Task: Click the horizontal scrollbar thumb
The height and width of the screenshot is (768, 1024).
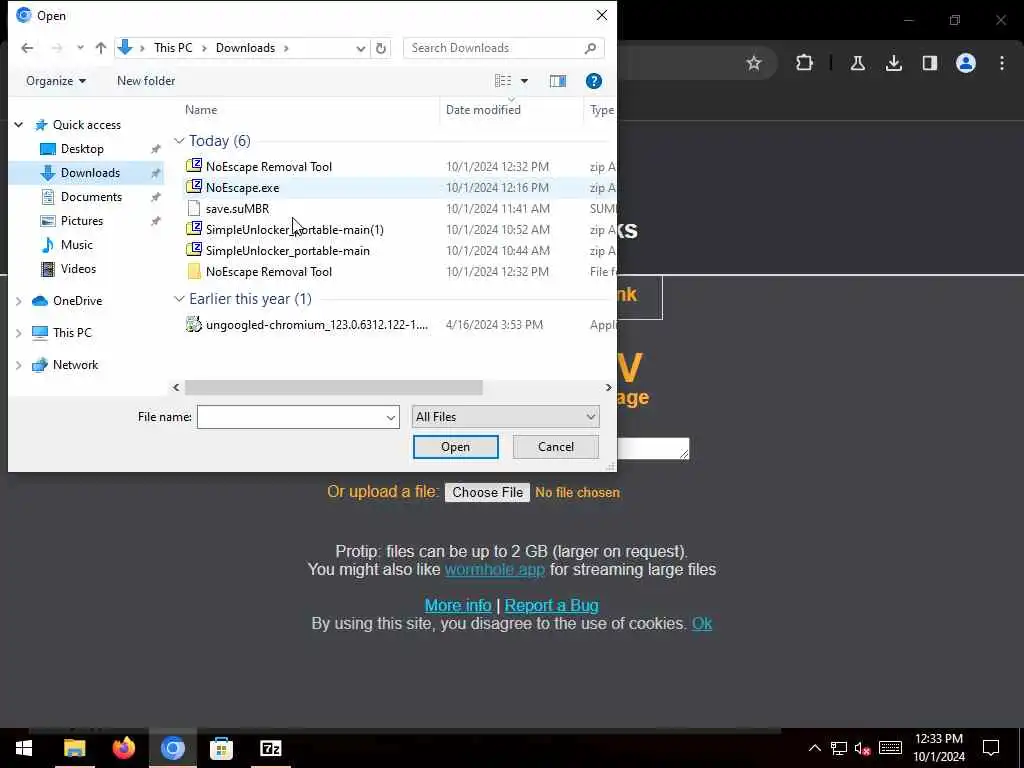Action: pos(334,387)
